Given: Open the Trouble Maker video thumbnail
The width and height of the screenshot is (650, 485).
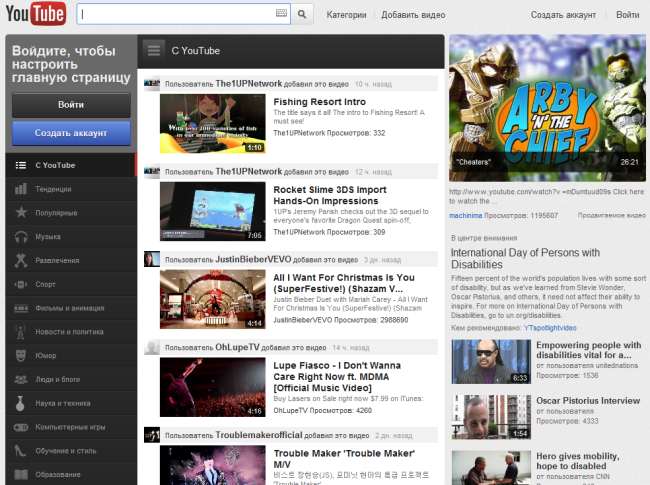Looking at the screenshot, I should click(x=213, y=465).
